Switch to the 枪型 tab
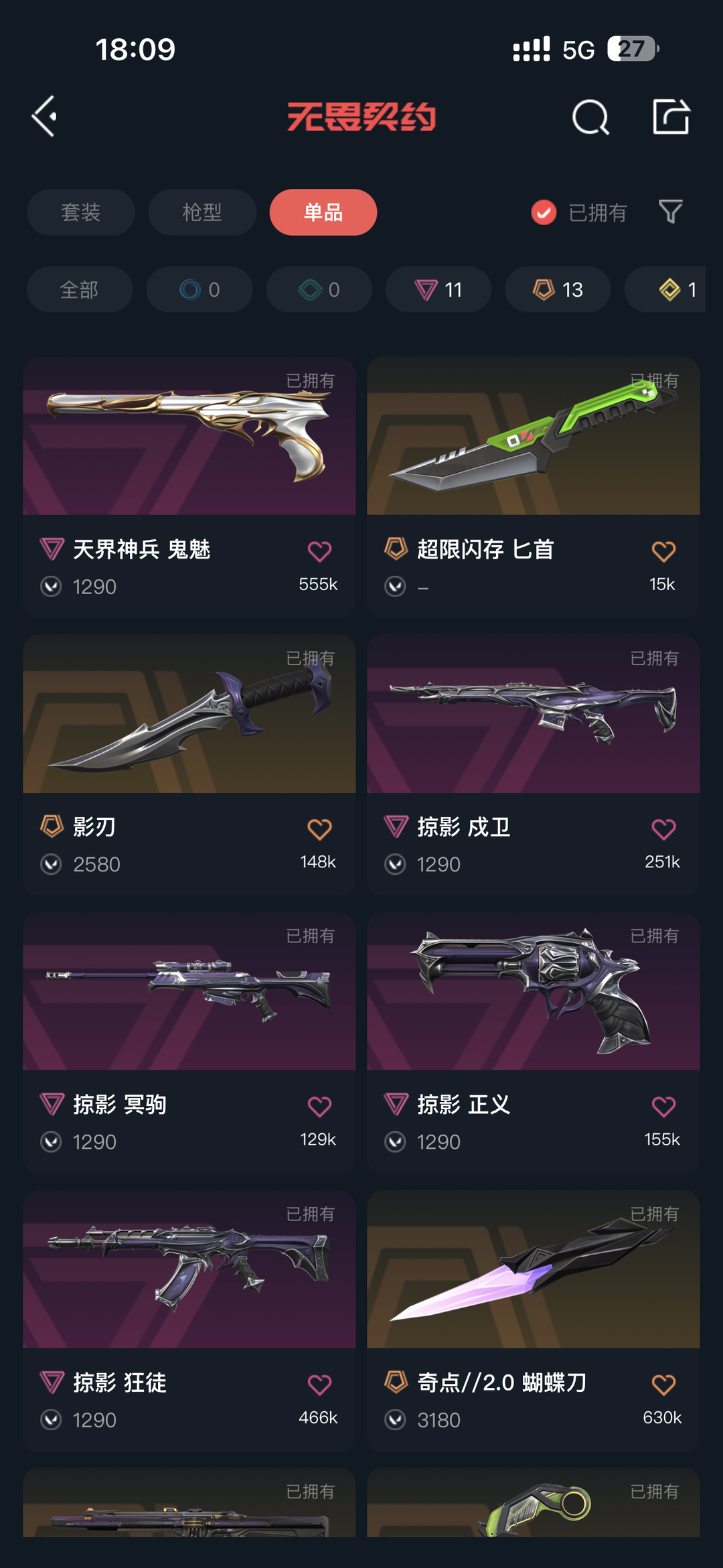 (202, 212)
